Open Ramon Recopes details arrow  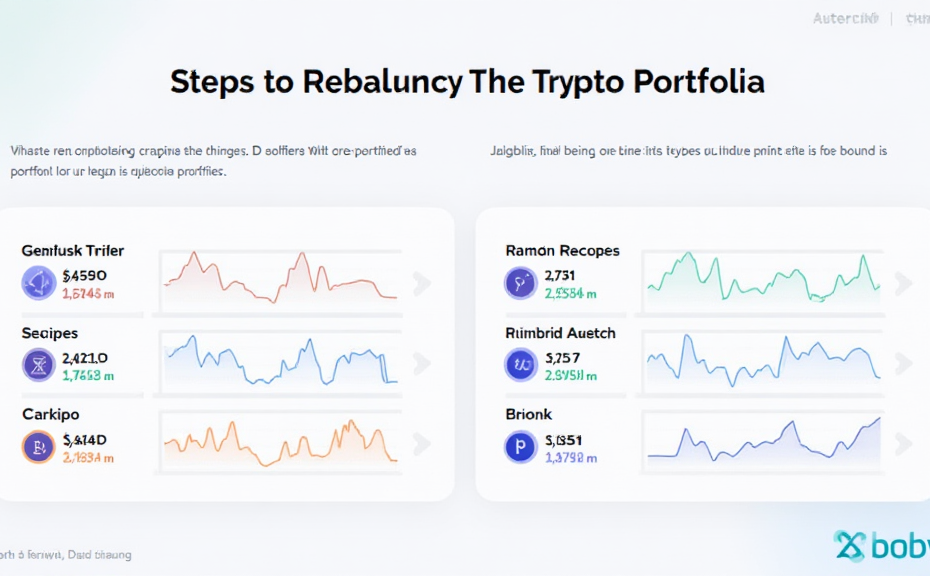click(904, 284)
